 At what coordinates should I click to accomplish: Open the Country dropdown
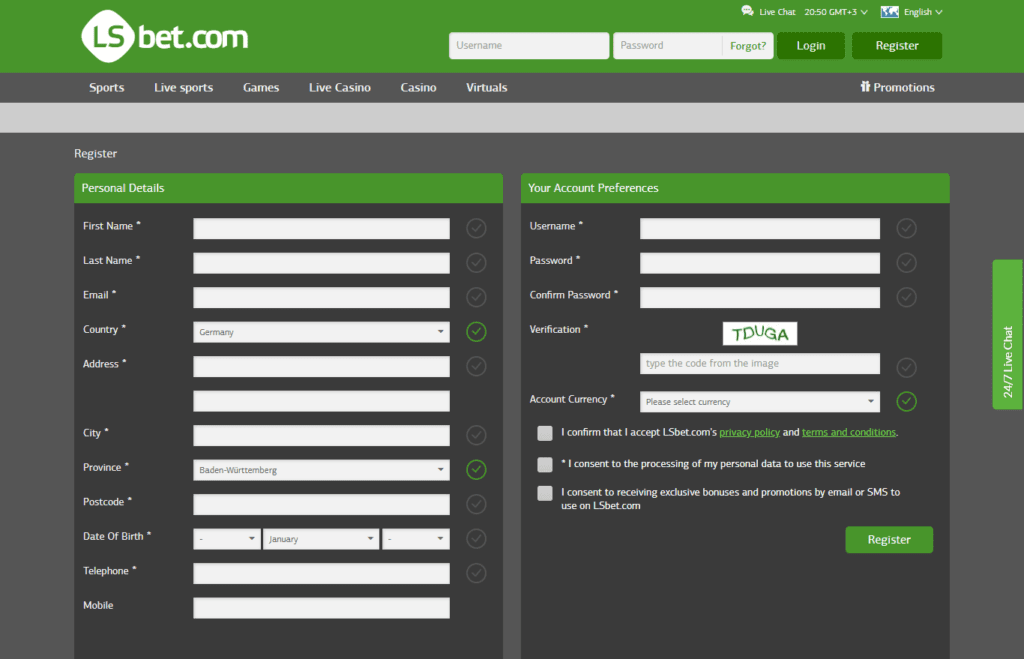321,332
